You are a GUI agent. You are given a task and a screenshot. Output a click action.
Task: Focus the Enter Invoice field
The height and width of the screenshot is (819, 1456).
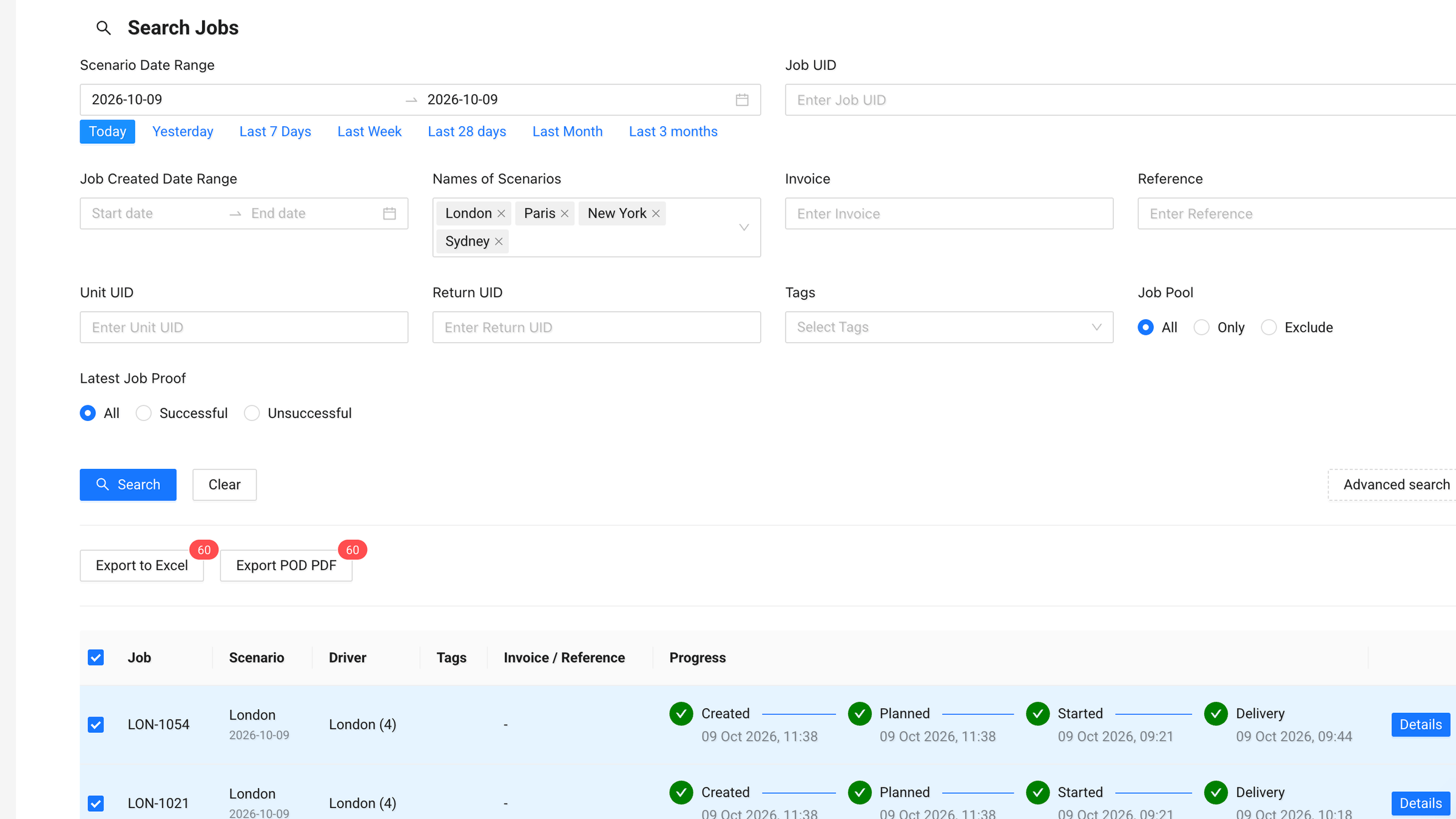[949, 214]
